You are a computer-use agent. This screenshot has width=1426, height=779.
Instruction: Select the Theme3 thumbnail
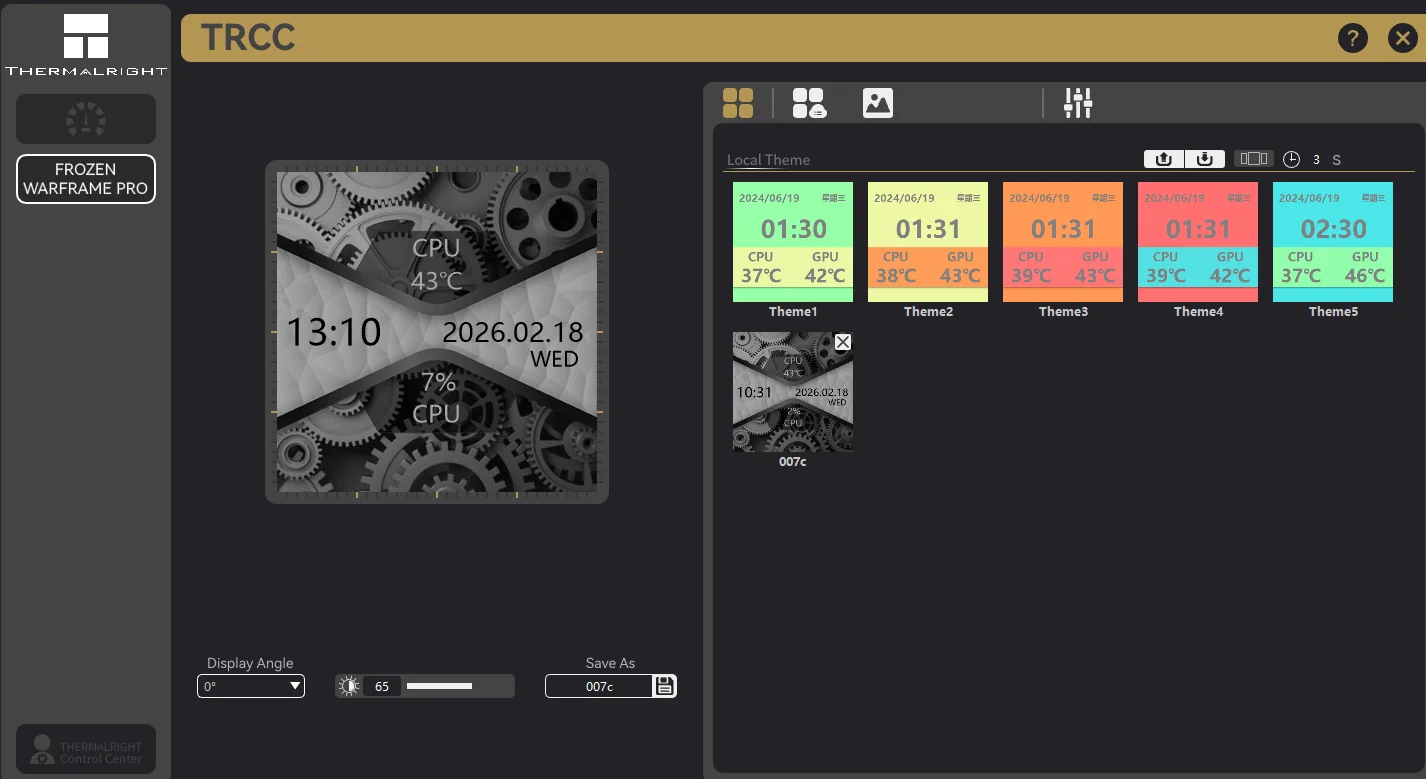pyautogui.click(x=1063, y=242)
